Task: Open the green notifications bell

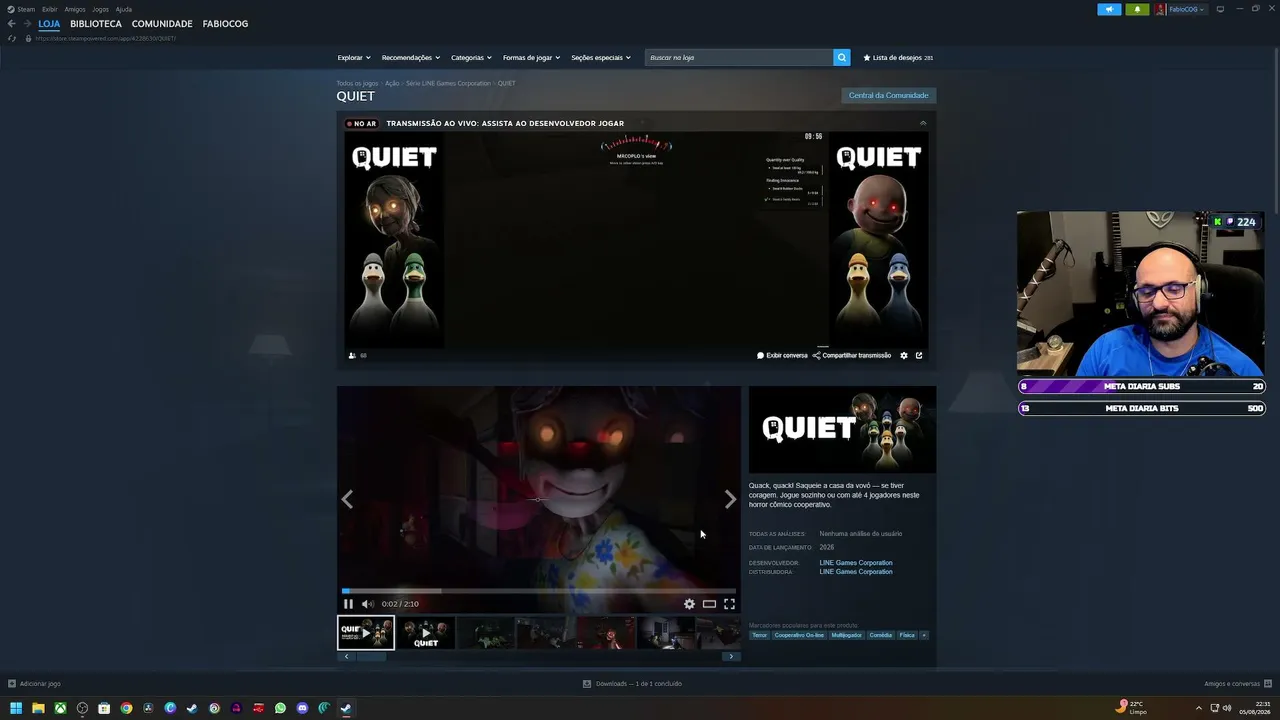Action: [x=1137, y=9]
